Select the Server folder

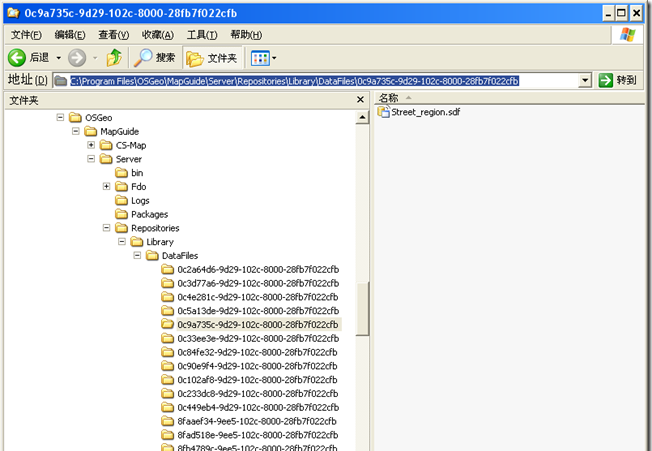pos(128,159)
